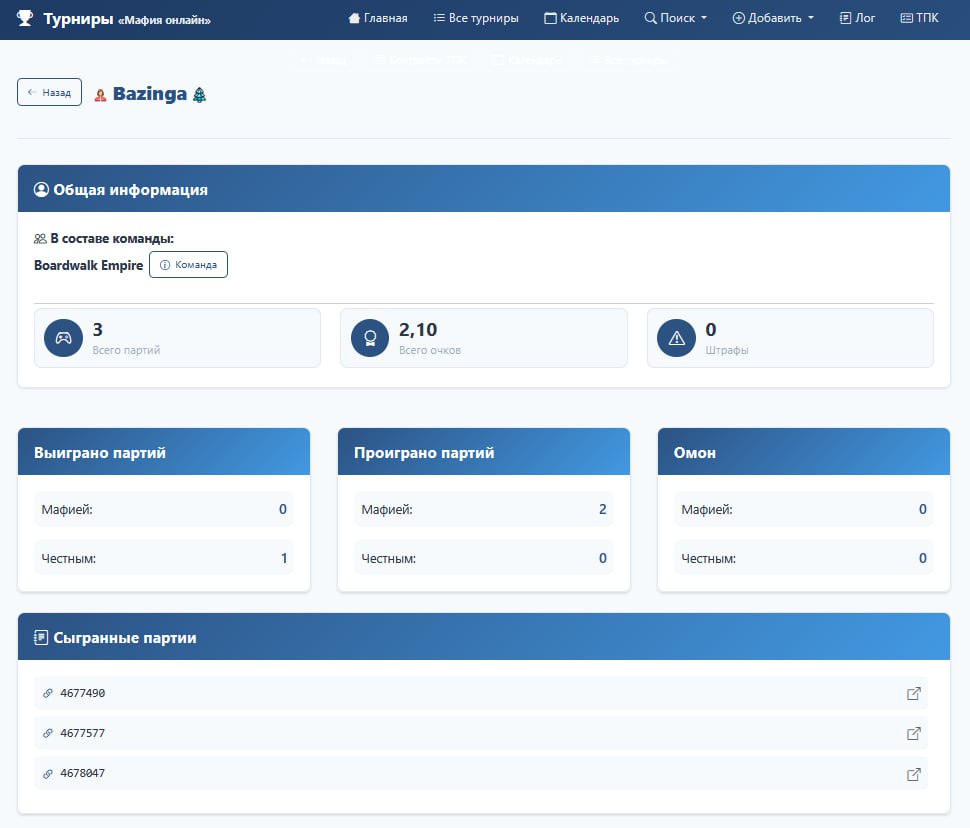Viewport: 970px width, 828px height.
Task: Go to Главная in navigation bar
Action: 377,18
